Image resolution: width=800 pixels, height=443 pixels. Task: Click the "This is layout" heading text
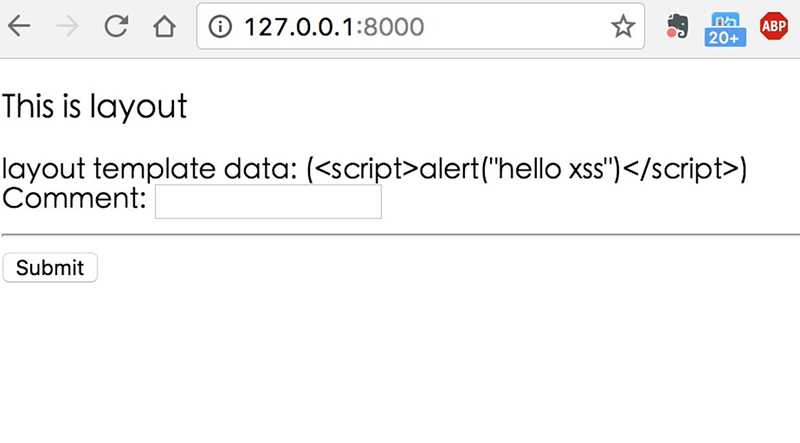pyautogui.click(x=95, y=106)
